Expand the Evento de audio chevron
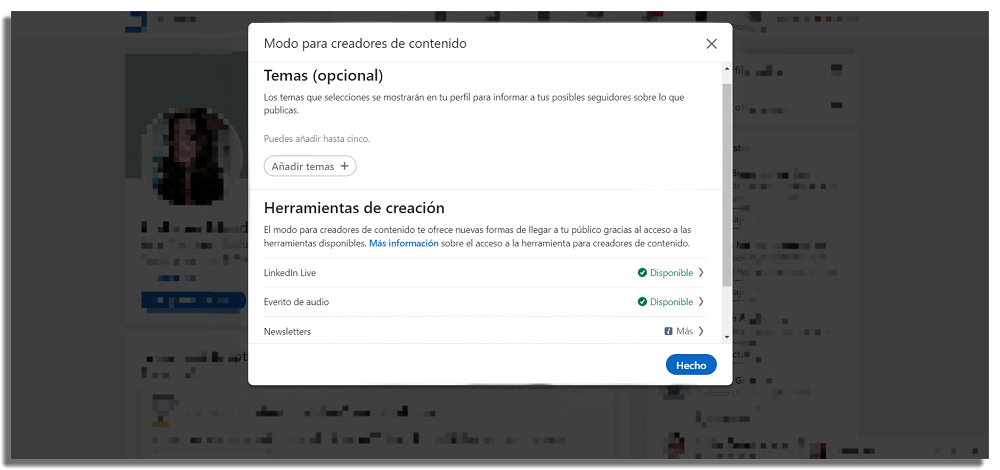The image size is (1000, 470). coord(701,302)
